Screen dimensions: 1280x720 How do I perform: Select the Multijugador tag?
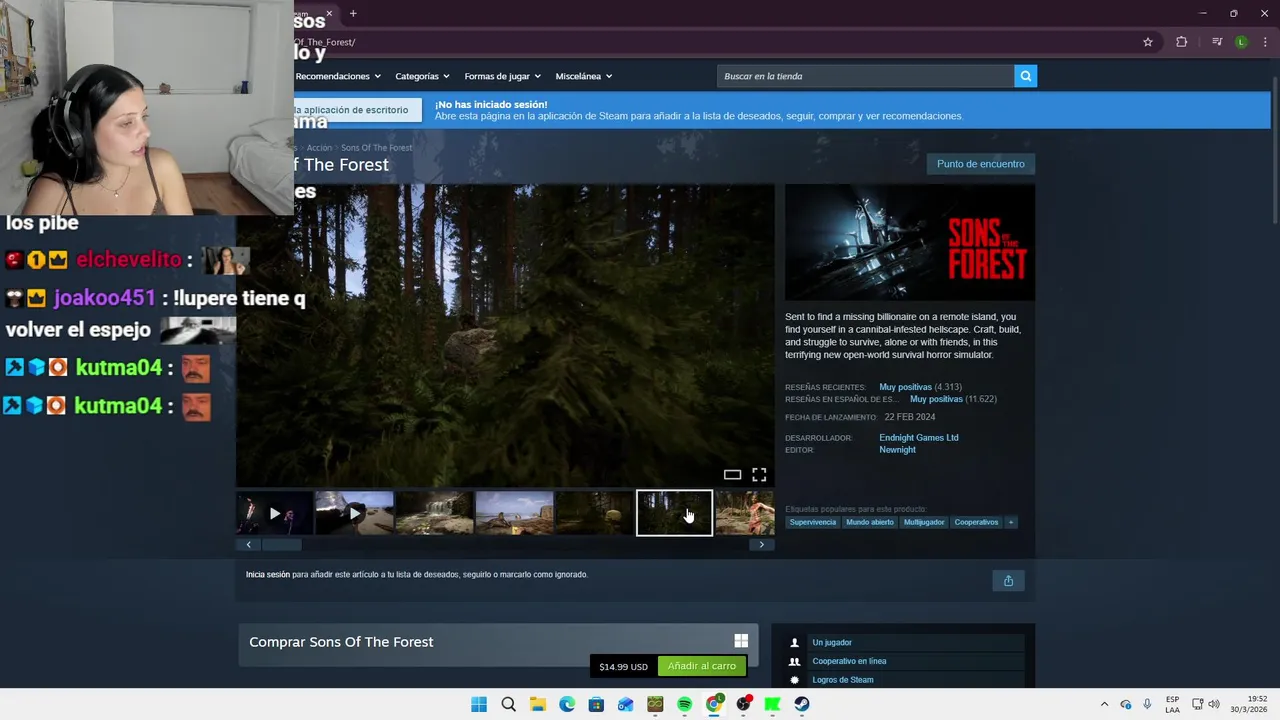[x=924, y=522]
